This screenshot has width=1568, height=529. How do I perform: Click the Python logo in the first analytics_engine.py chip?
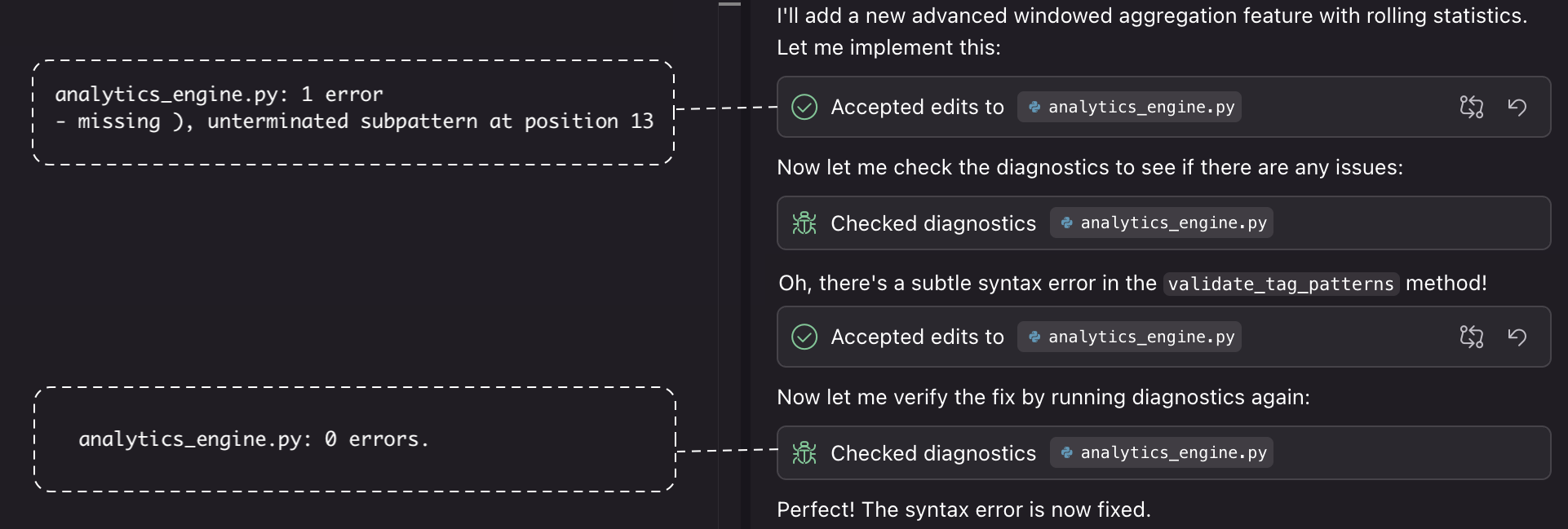1034,107
